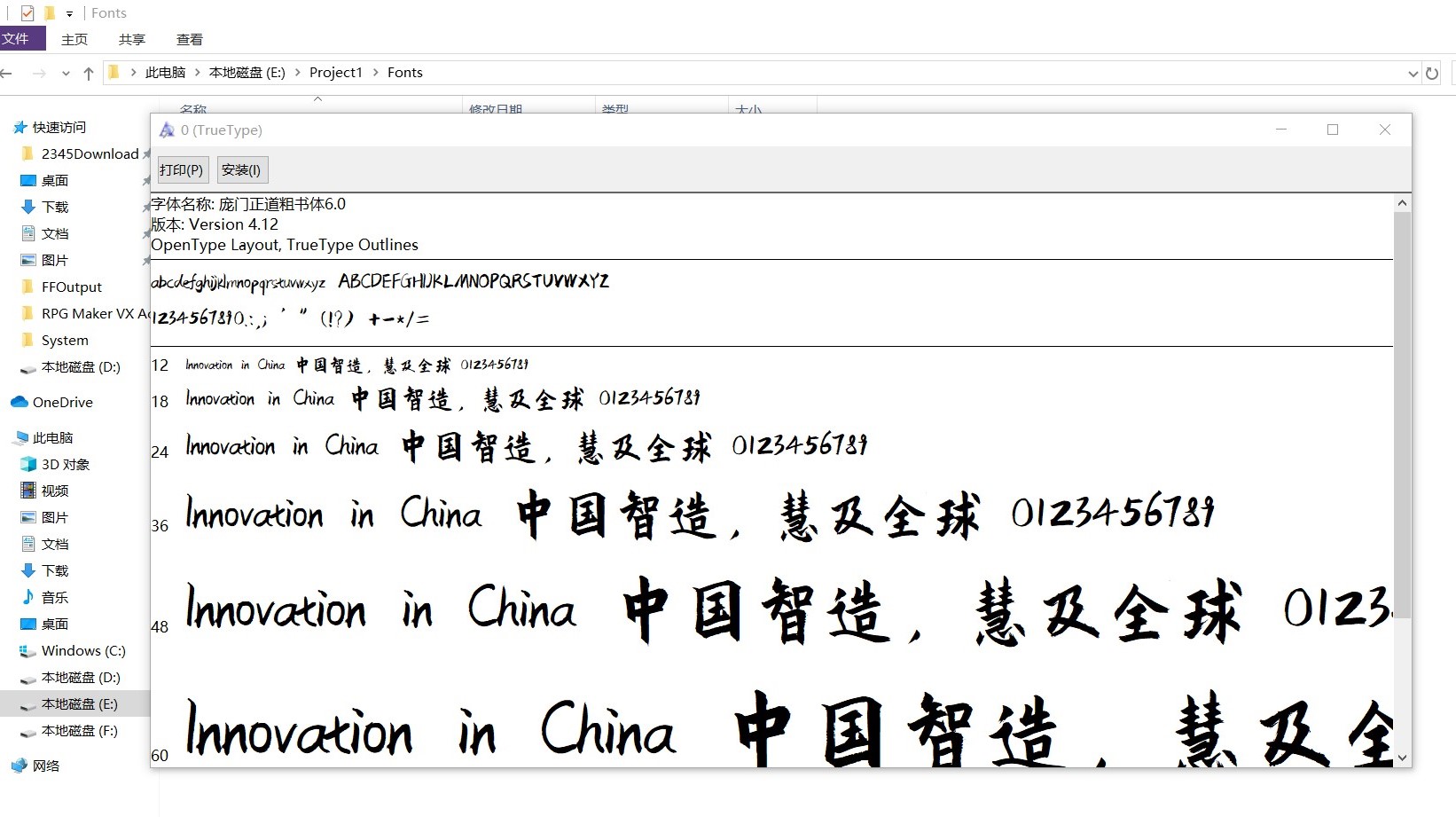This screenshot has height=817, width=1456.
Task: Maximize the font viewer window
Action: pos(1333,130)
